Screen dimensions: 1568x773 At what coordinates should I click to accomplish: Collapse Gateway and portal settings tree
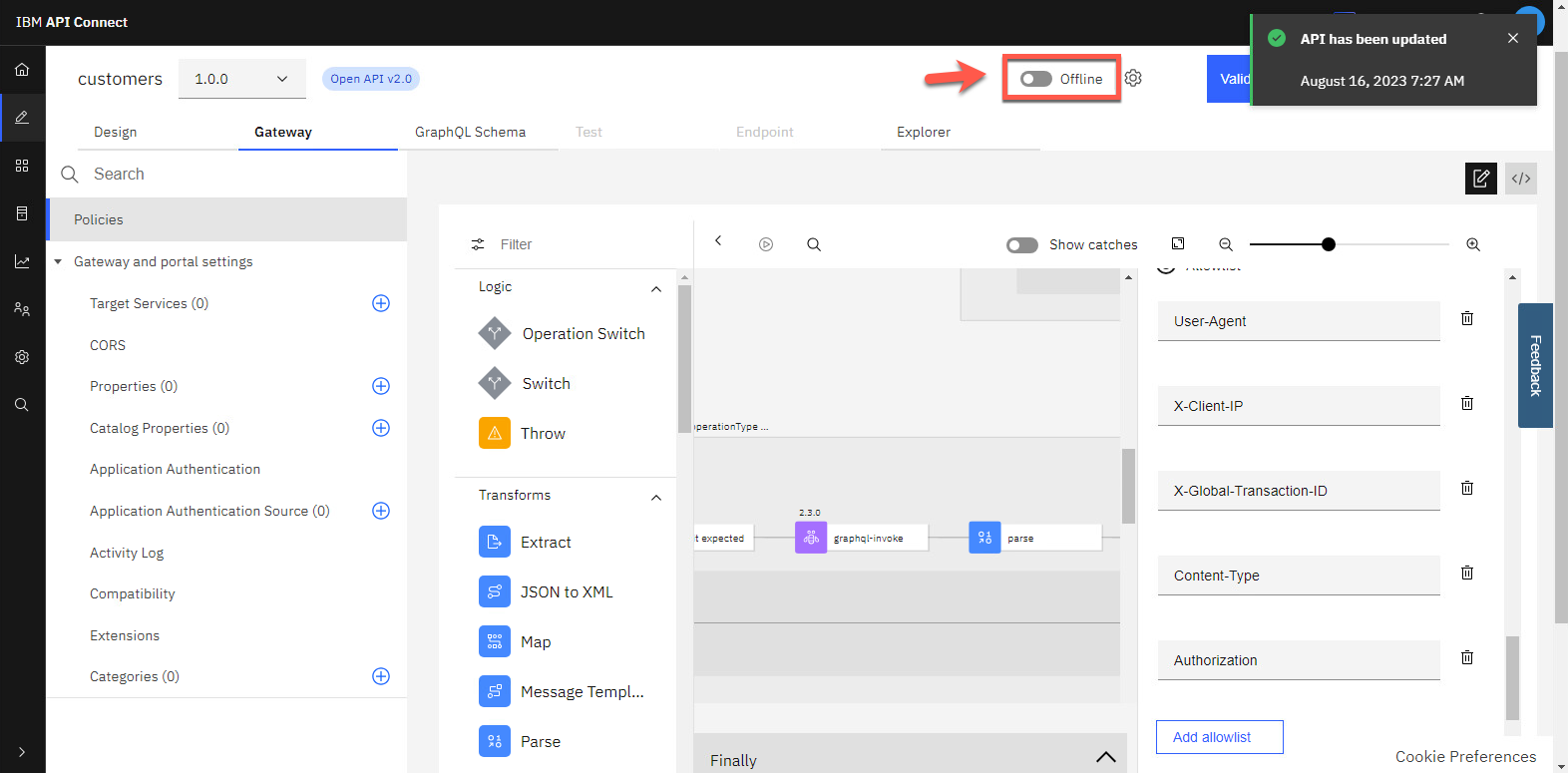coord(58,261)
